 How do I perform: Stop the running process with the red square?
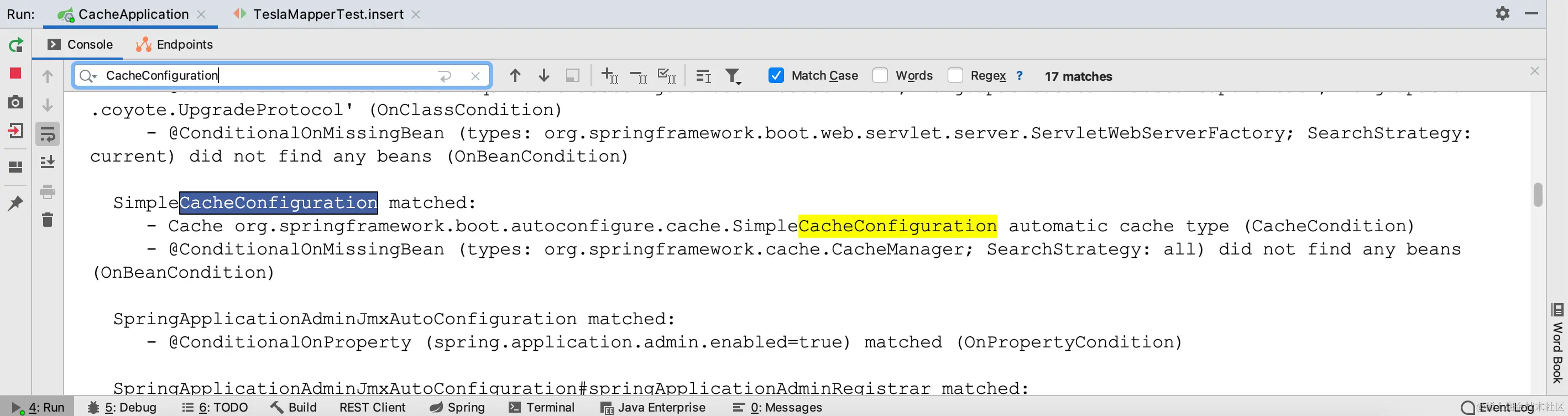16,73
